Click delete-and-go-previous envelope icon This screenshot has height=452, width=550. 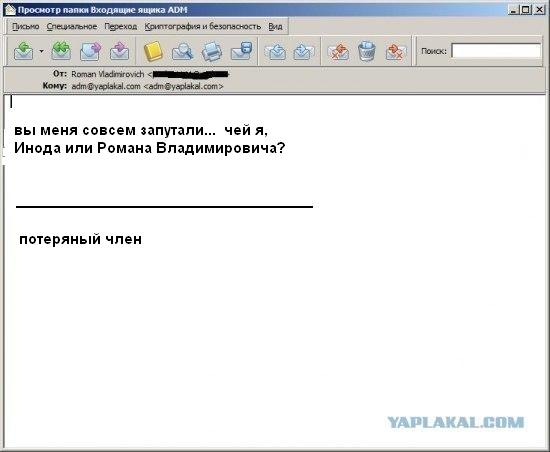[x=338, y=51]
